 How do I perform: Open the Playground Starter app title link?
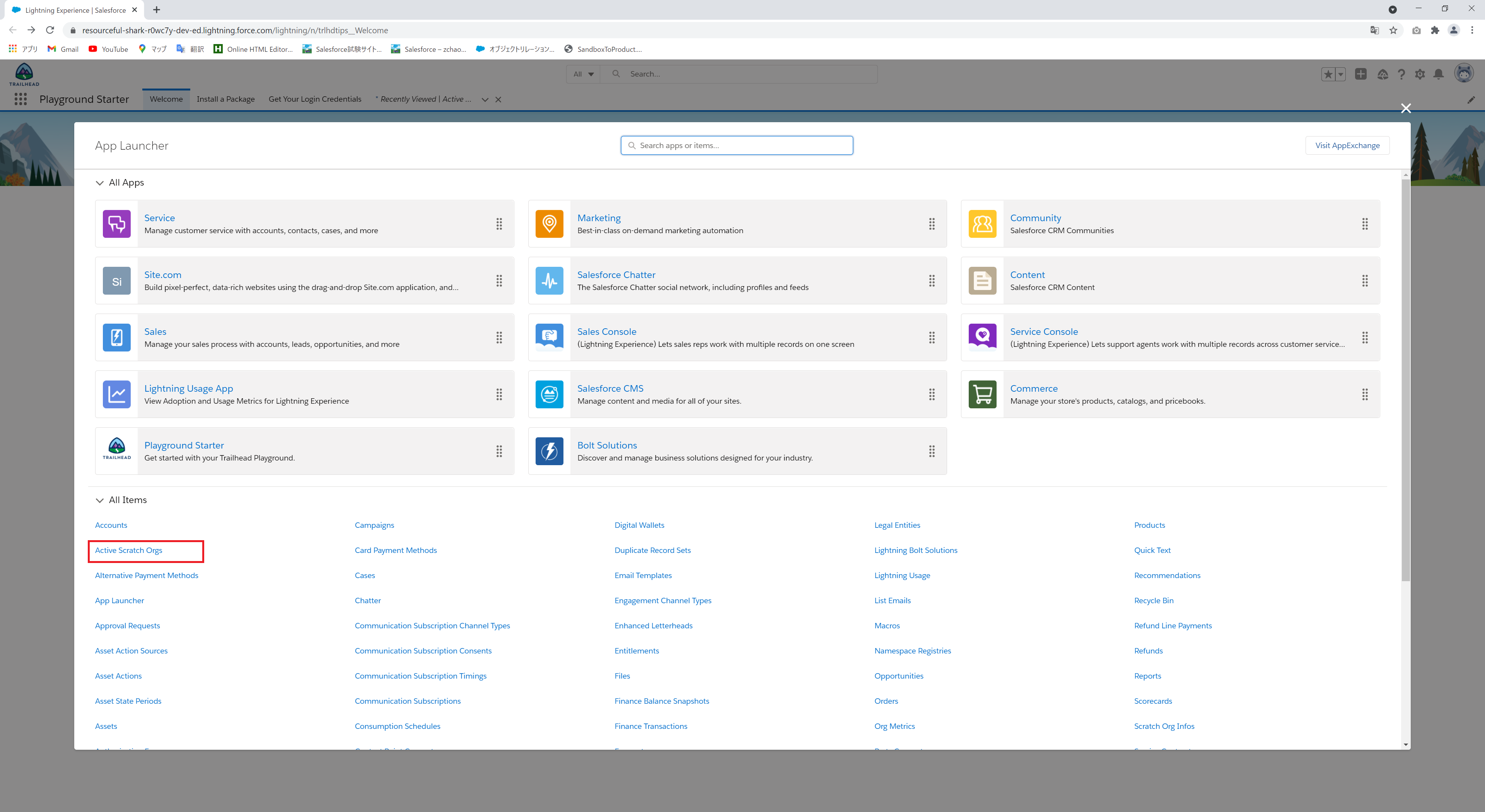click(x=184, y=445)
